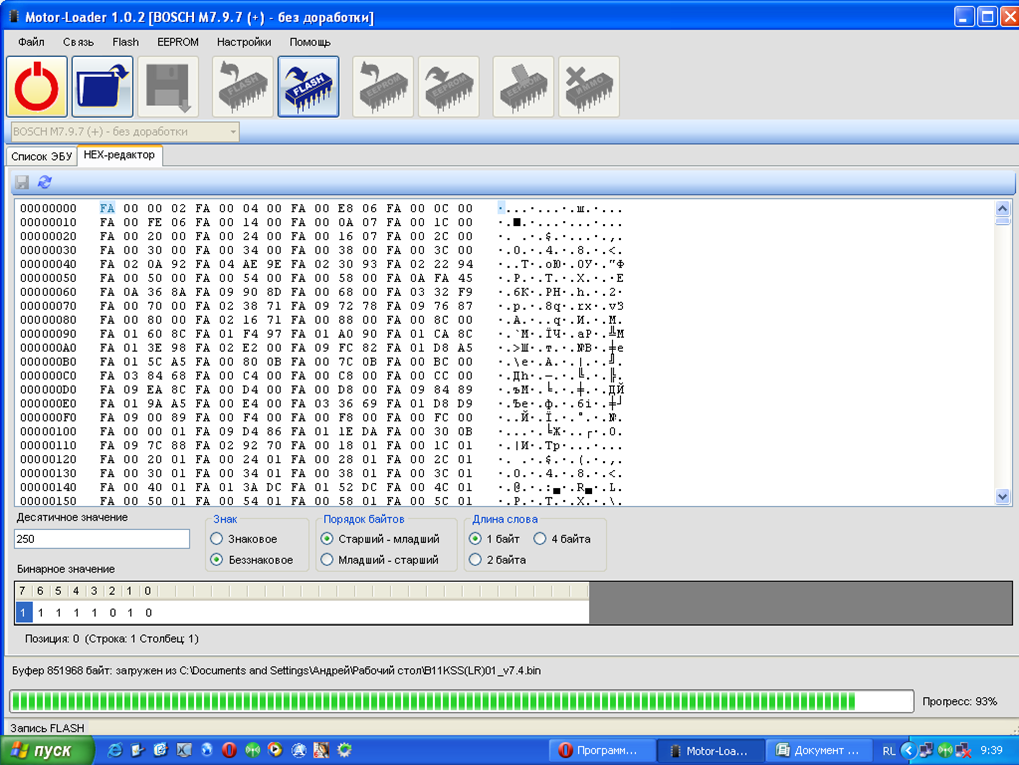
Task: Click the Write EEPROM chip icon
Action: 449,87
